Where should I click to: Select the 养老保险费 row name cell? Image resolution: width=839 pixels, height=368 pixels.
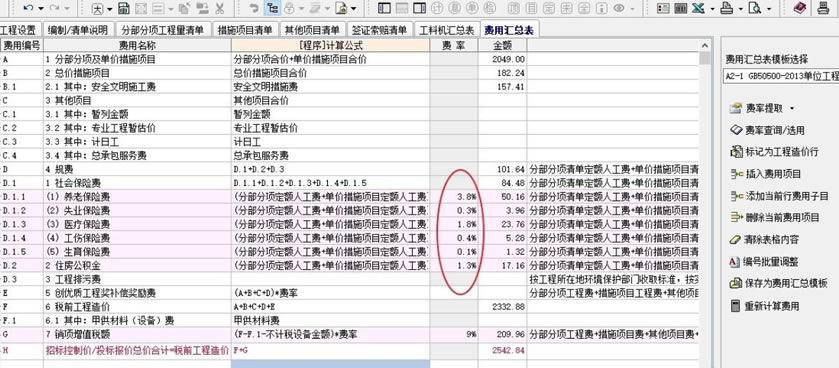(x=138, y=196)
